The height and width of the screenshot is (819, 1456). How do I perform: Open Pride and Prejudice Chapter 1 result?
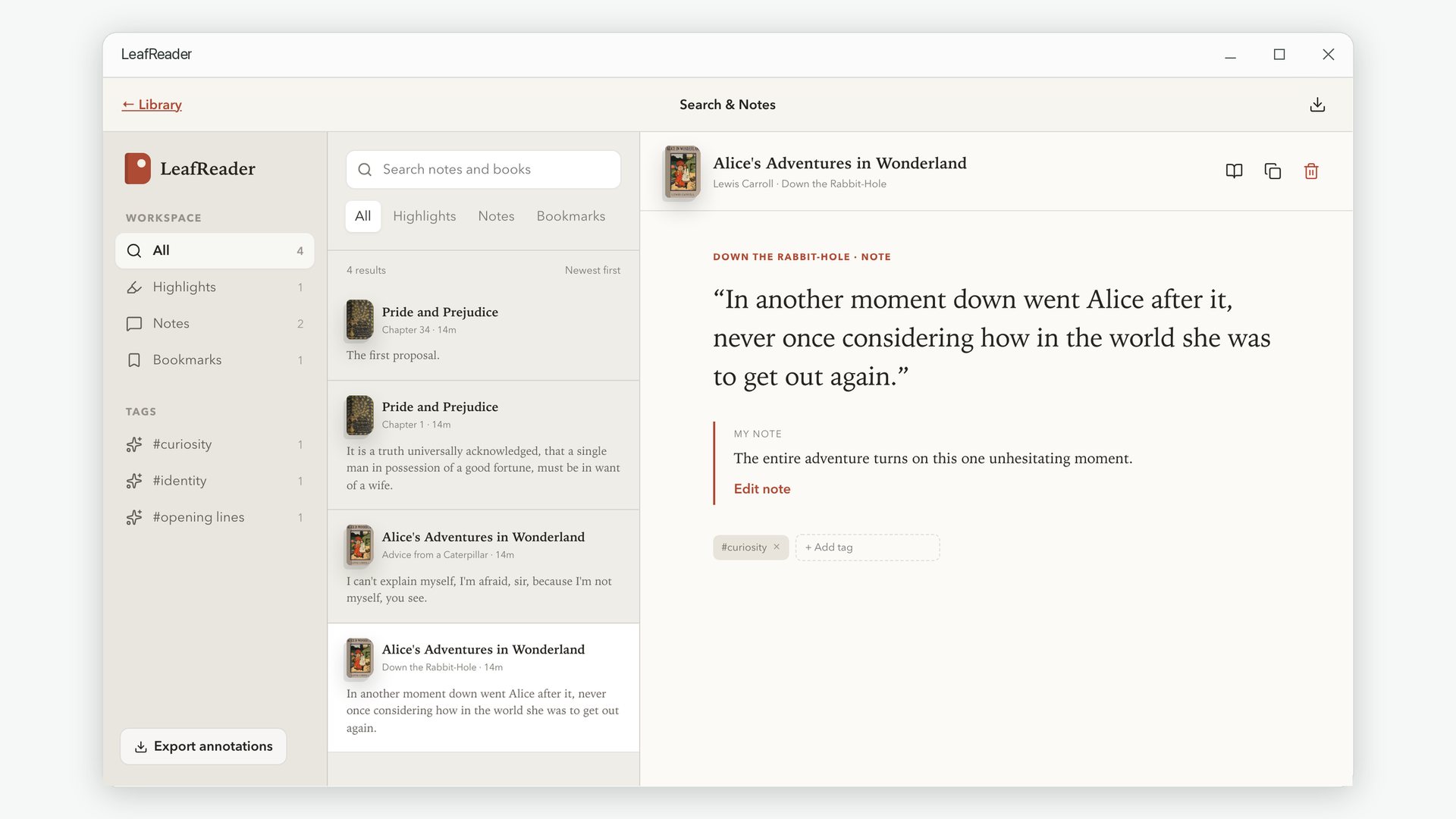pyautogui.click(x=483, y=445)
